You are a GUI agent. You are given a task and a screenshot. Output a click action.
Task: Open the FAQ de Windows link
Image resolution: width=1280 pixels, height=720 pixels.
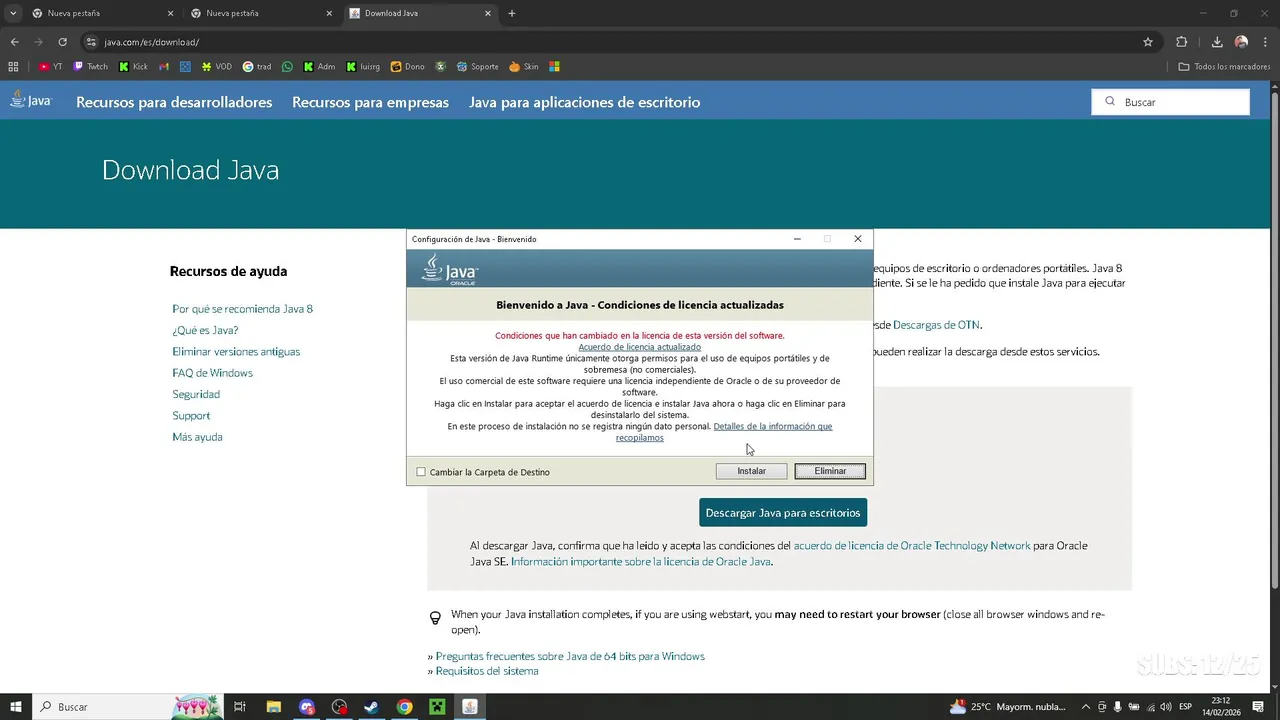click(212, 373)
